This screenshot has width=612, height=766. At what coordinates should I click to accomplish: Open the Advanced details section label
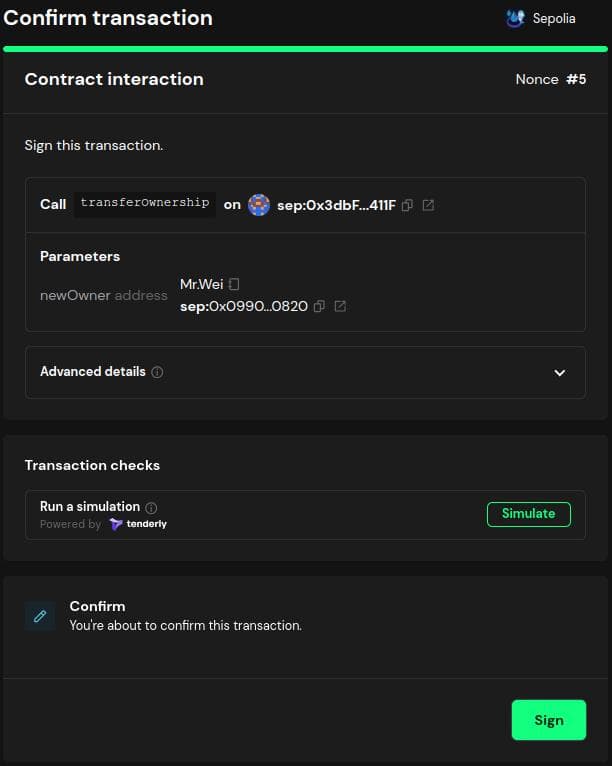coord(93,372)
